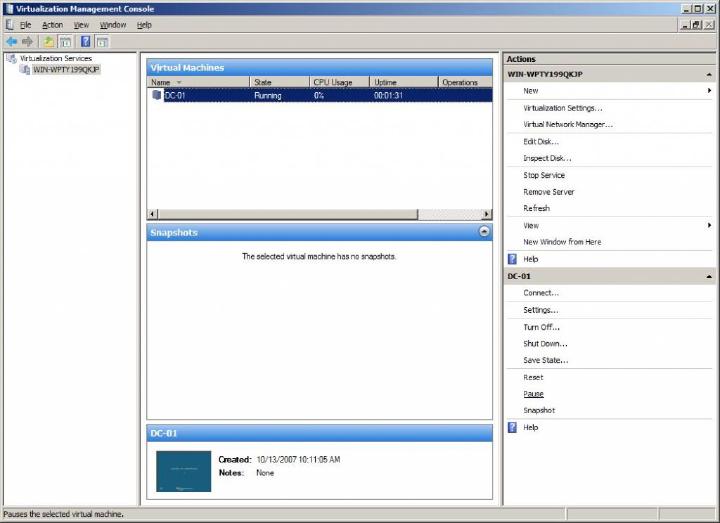This screenshot has width=720, height=523.
Task: Open the Window menu
Action: [x=112, y=25]
